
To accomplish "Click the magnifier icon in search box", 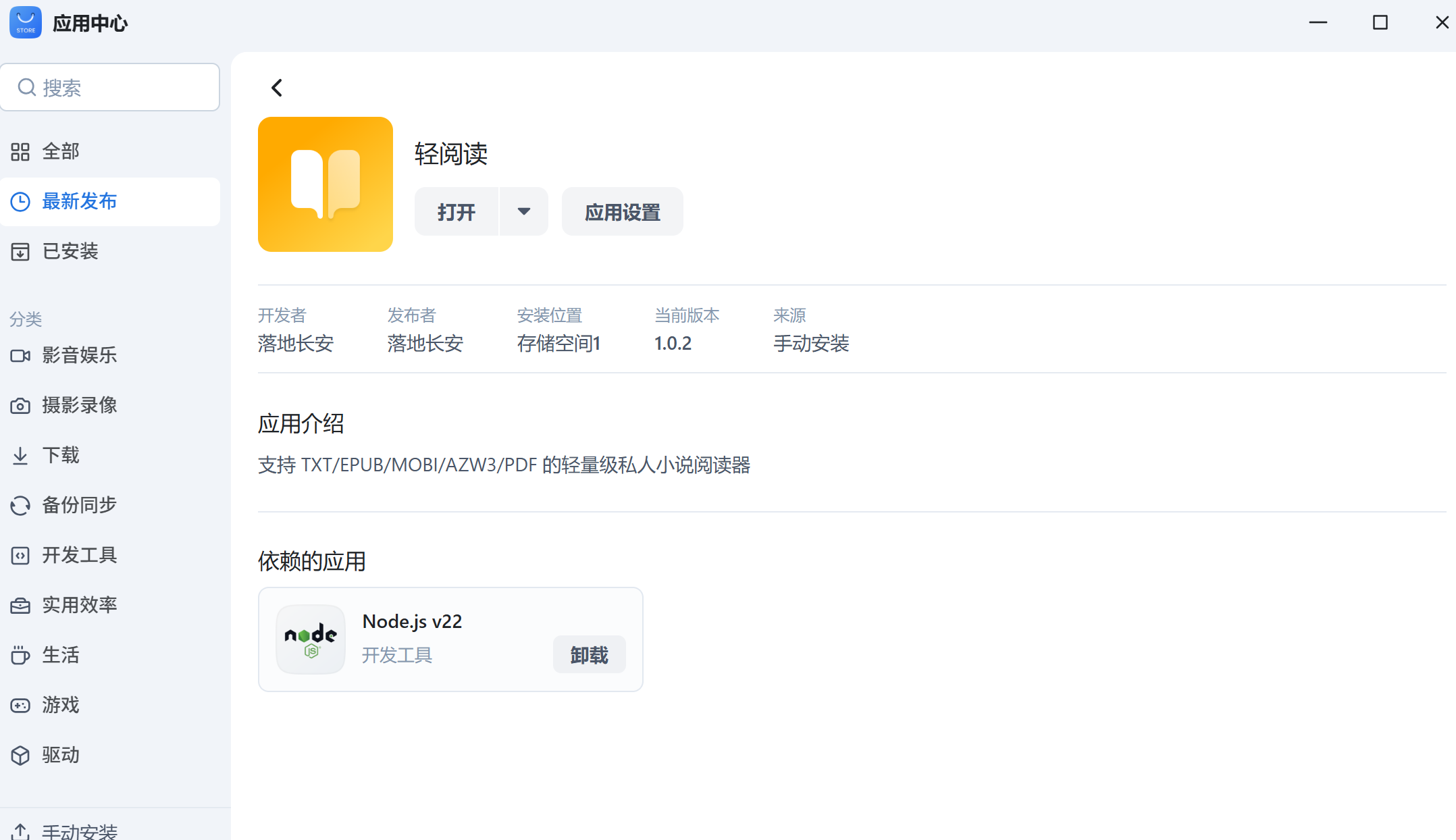I will click(x=26, y=87).
